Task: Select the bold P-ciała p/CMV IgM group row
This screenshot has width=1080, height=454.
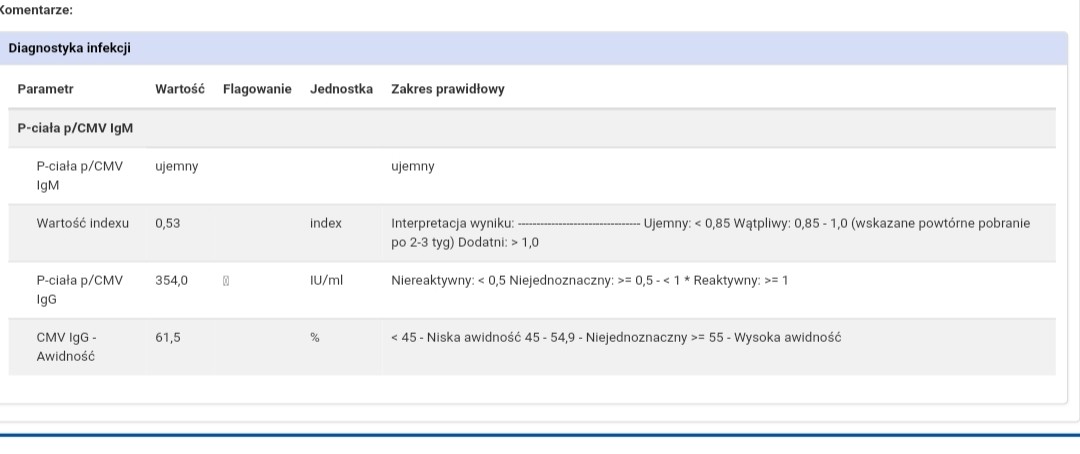Action: point(76,129)
